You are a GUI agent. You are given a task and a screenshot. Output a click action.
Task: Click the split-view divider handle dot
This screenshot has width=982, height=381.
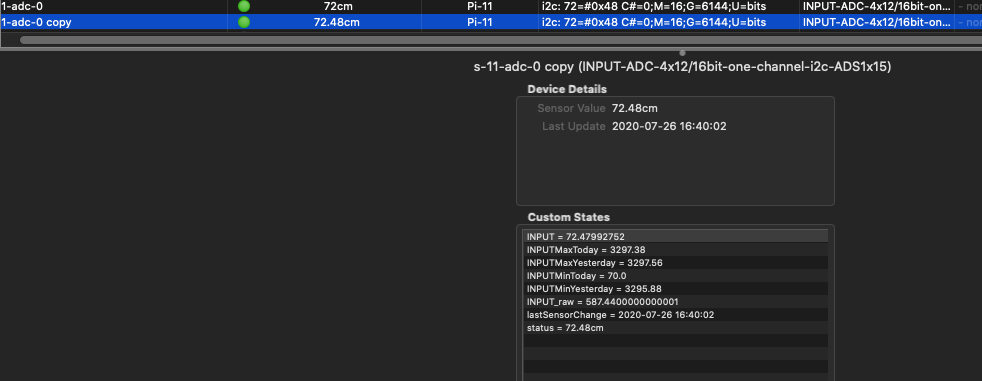click(x=682, y=53)
